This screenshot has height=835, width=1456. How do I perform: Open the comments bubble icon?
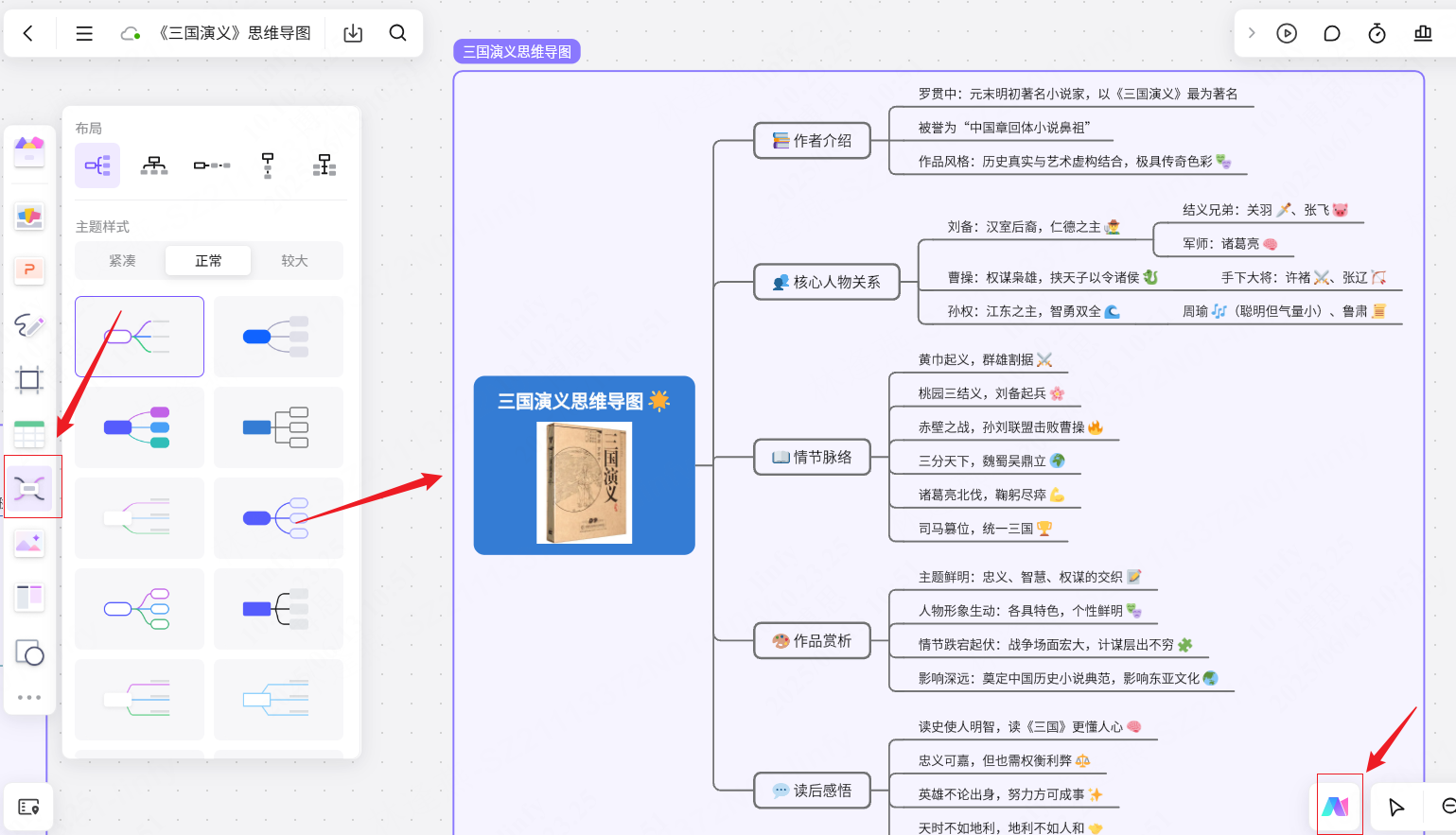coord(1332,33)
